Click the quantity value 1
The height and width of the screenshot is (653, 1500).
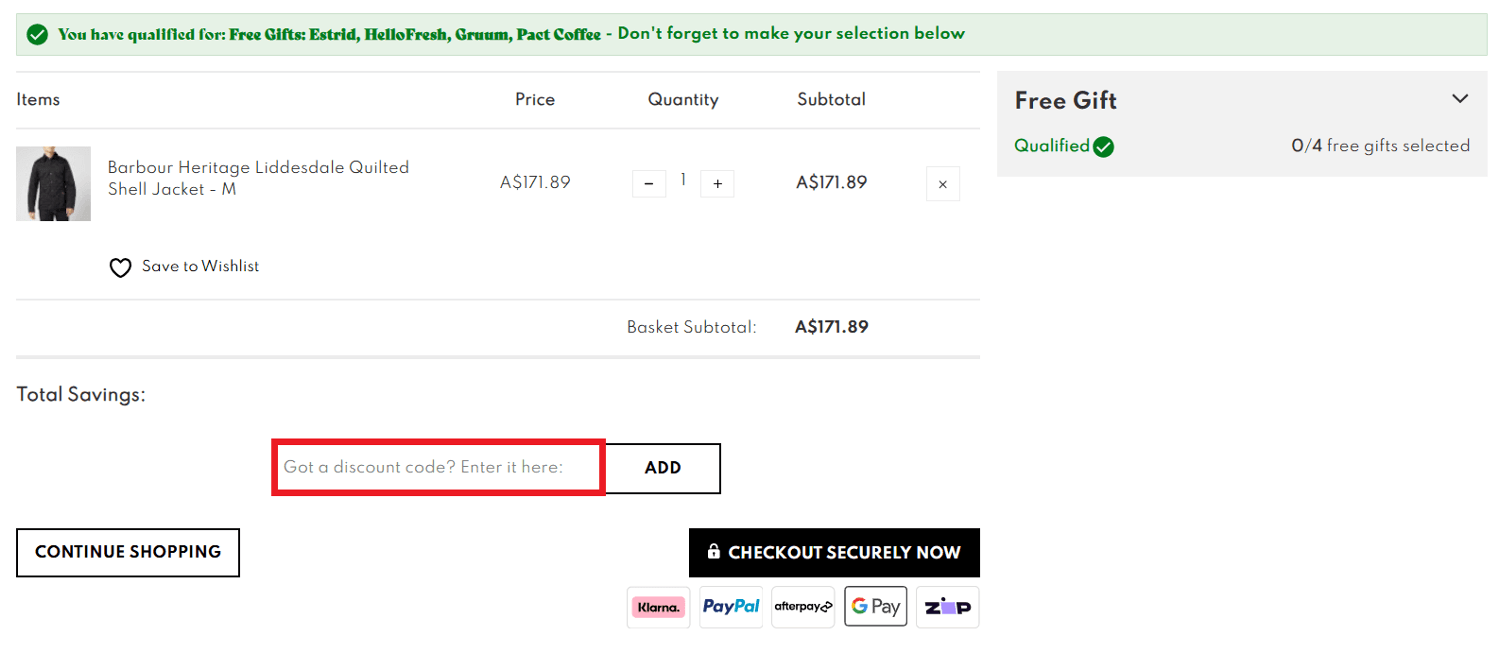[x=683, y=180]
